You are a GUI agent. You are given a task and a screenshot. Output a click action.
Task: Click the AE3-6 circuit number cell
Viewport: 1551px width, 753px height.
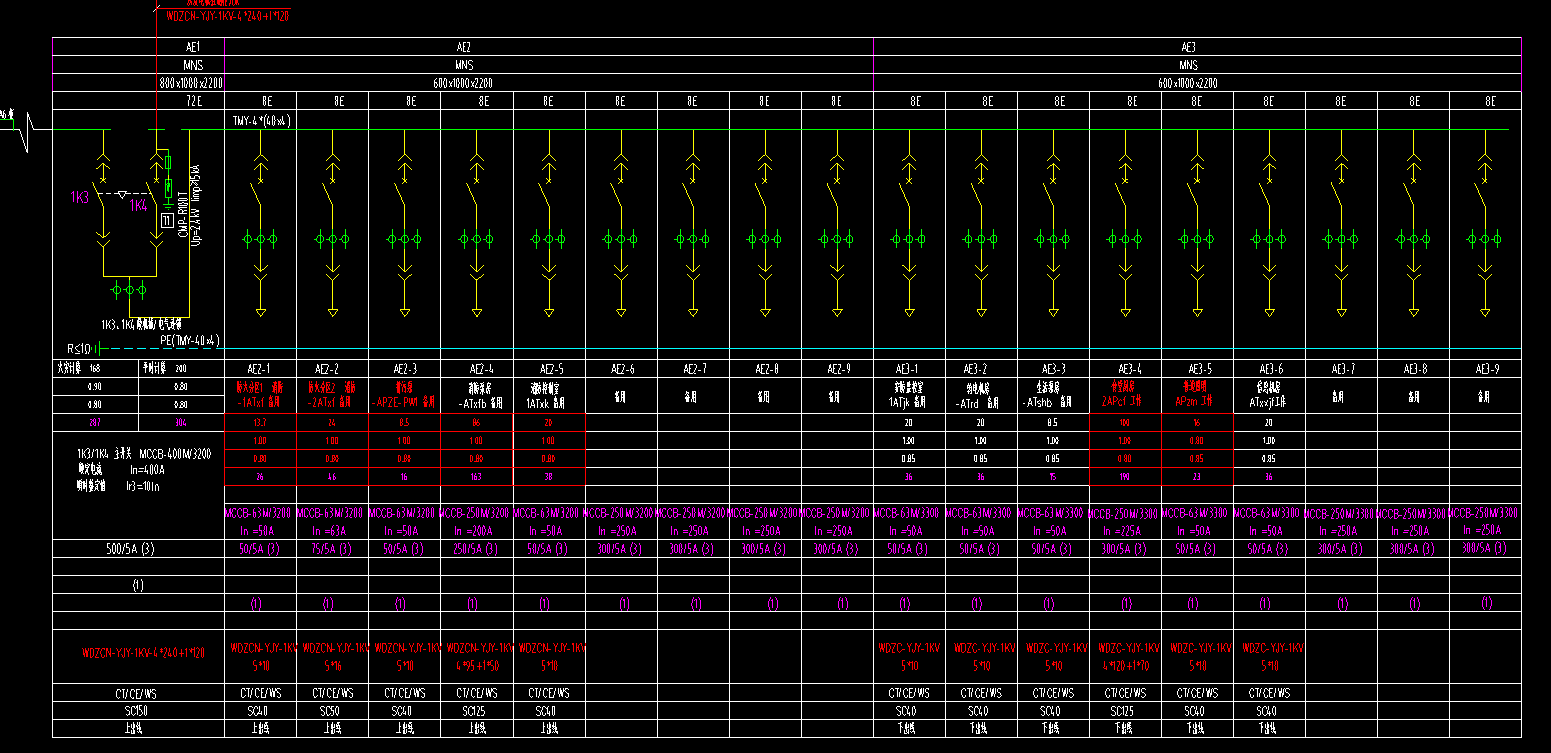[1268, 369]
